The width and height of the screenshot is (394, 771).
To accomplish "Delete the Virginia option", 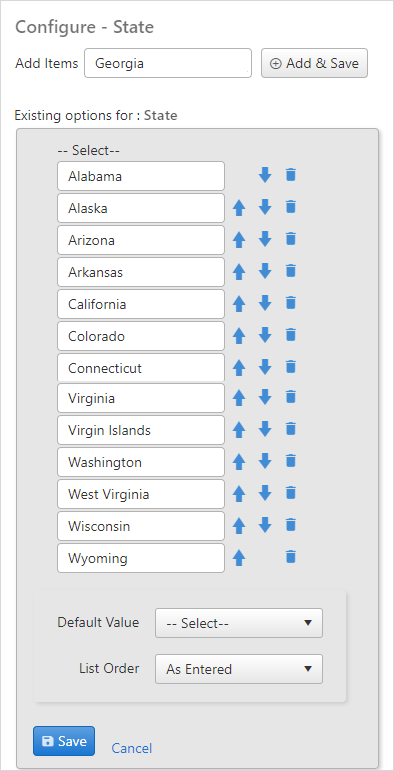I will click(291, 397).
